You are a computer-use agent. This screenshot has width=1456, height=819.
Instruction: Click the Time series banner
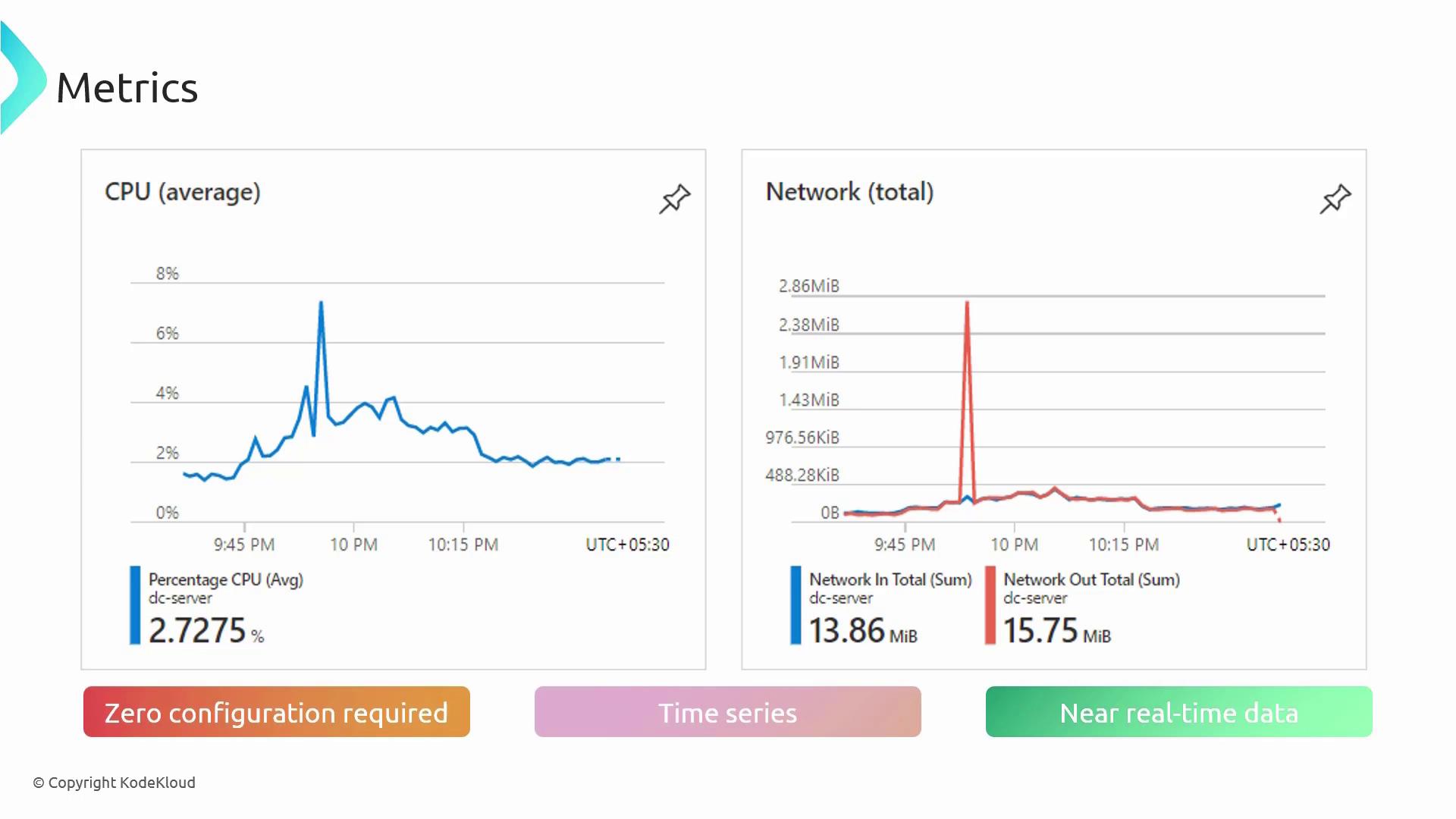(728, 712)
